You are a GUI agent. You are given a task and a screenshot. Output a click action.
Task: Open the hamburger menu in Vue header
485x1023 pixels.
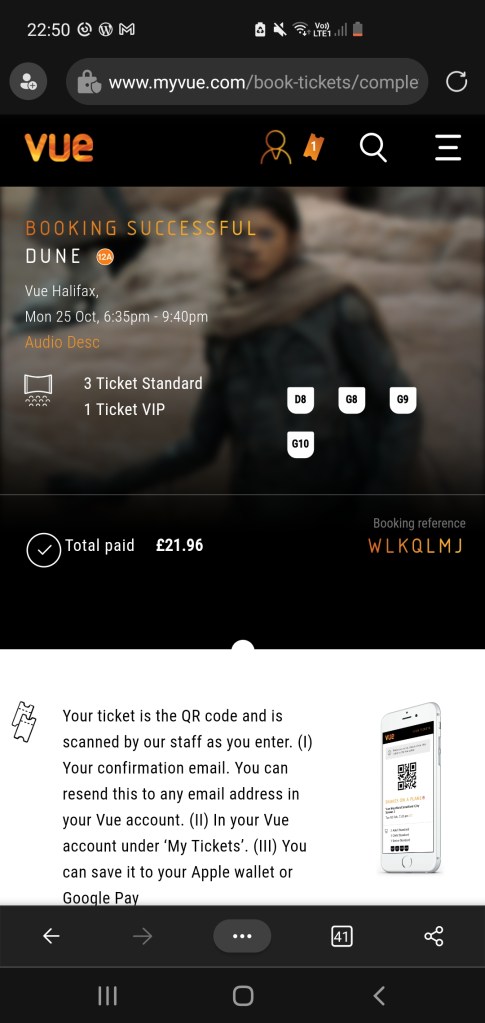[448, 147]
